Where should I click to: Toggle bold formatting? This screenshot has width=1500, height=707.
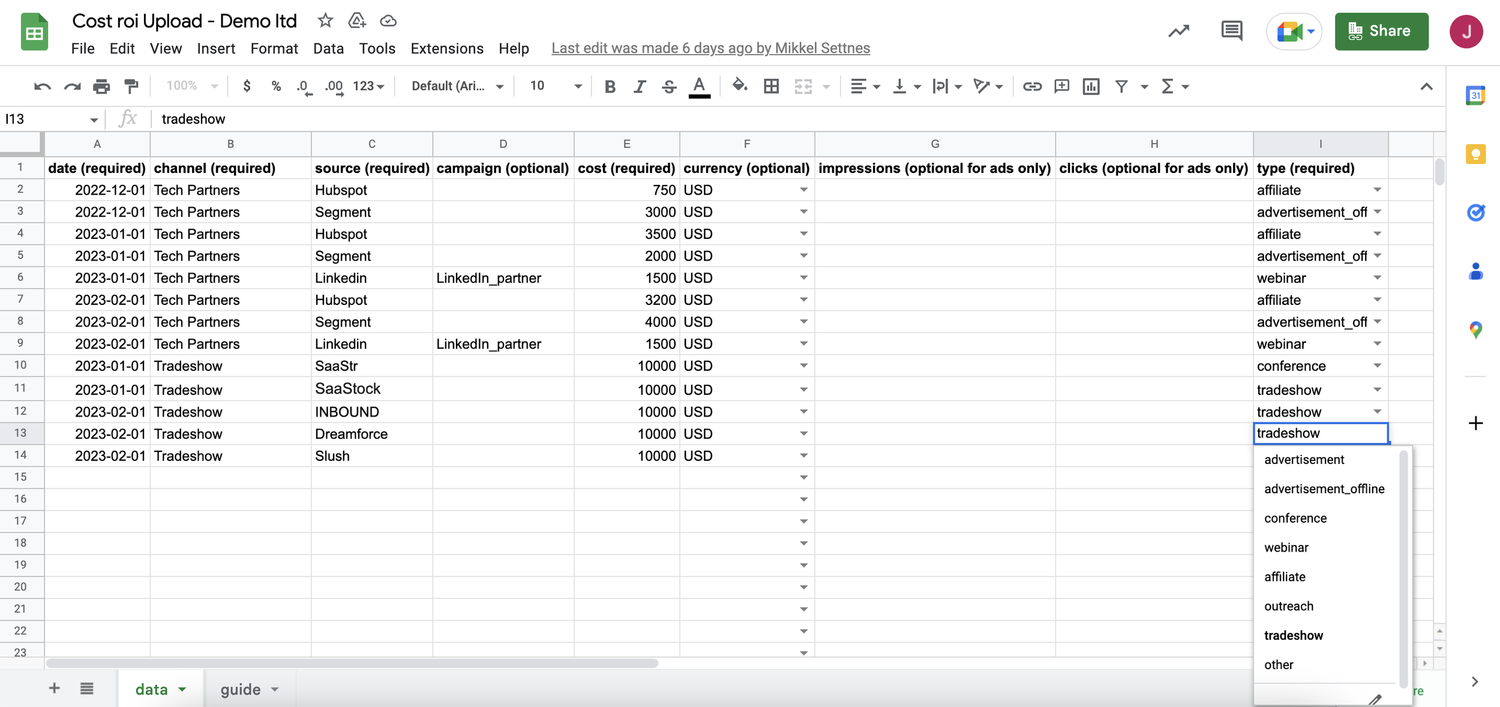[x=610, y=87]
